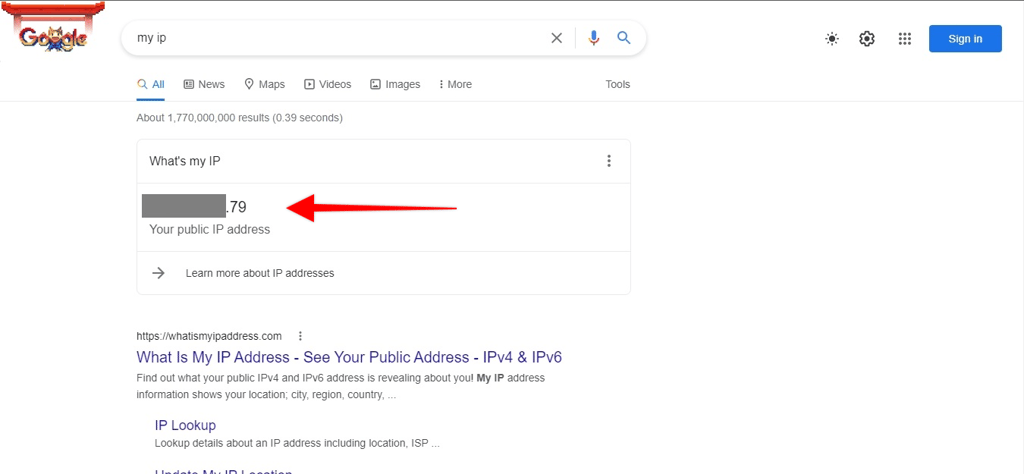Image resolution: width=1024 pixels, height=474 pixels.
Task: Open Google apps grid icon
Action: 904,39
